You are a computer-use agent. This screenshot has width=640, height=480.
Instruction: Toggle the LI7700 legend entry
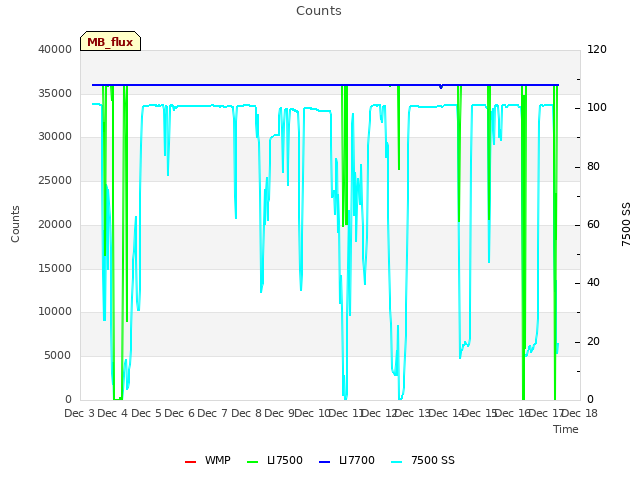(x=347, y=460)
